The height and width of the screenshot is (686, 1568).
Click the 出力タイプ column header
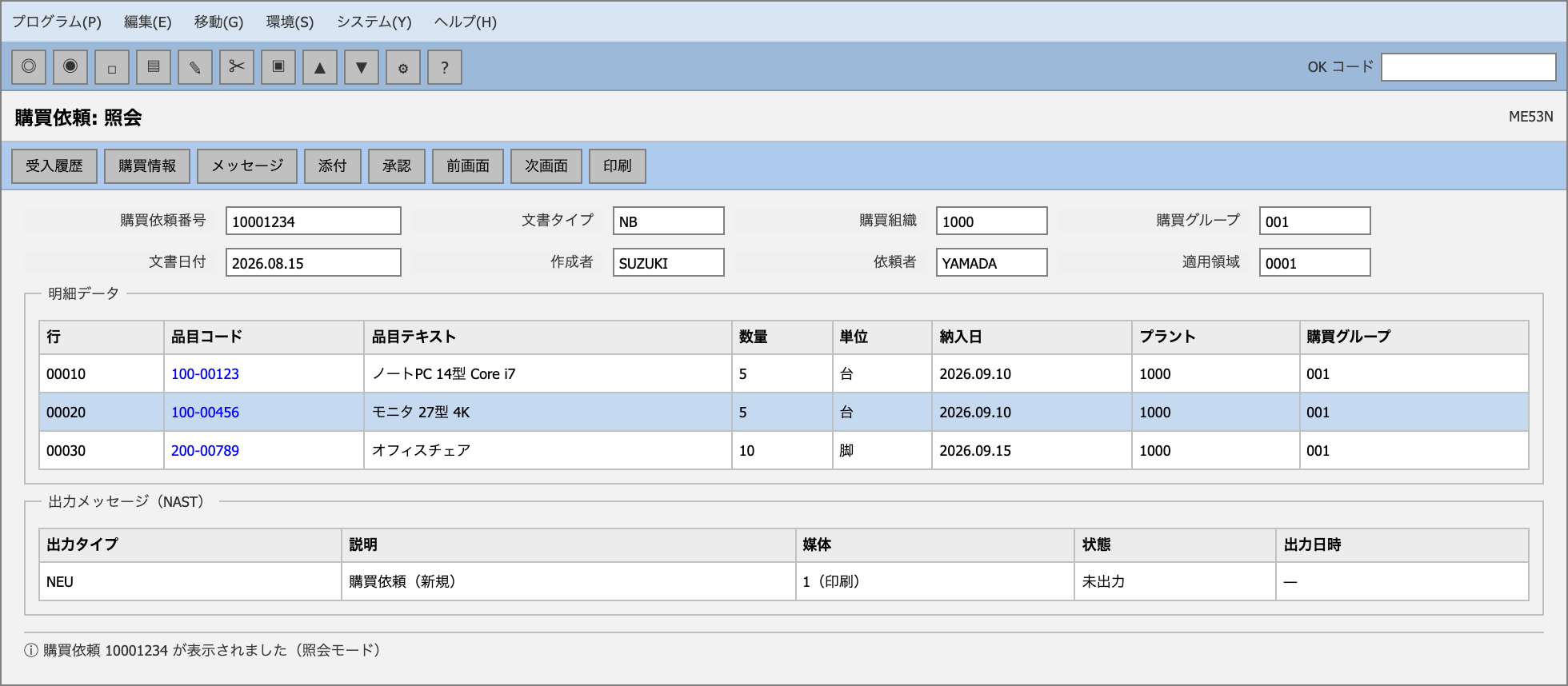190,545
